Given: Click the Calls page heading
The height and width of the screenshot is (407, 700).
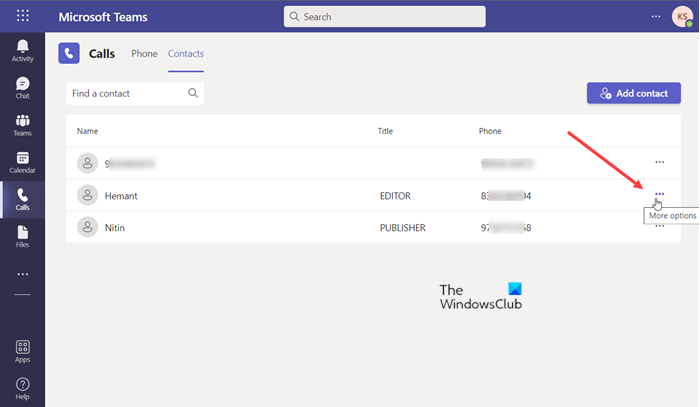Looking at the screenshot, I should pyautogui.click(x=102, y=54).
